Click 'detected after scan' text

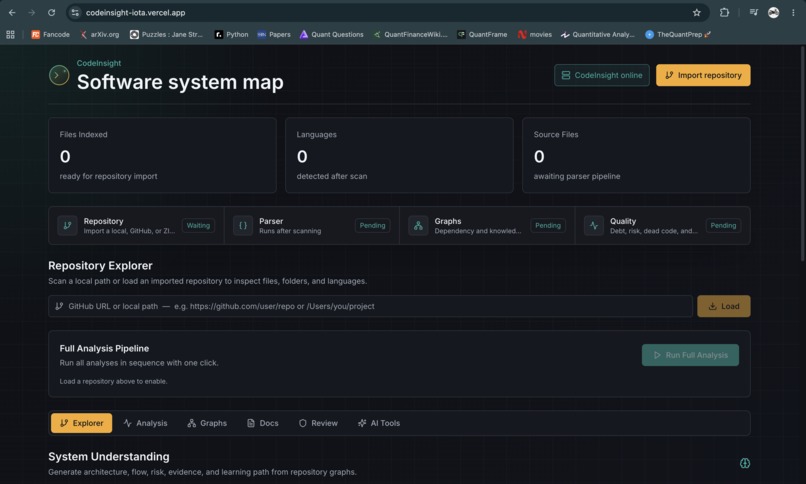pyautogui.click(x=332, y=176)
